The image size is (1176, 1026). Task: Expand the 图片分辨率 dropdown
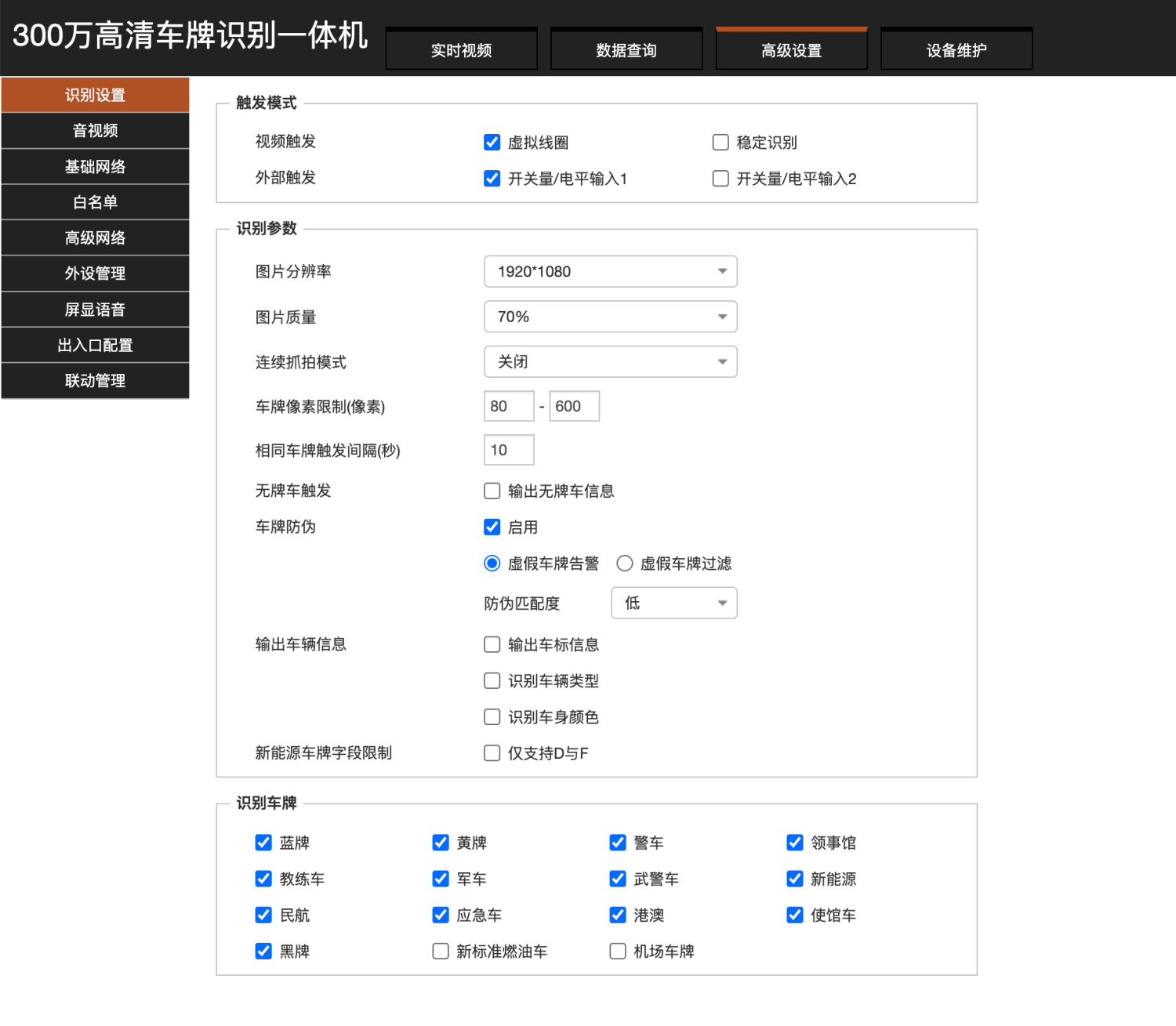[610, 272]
